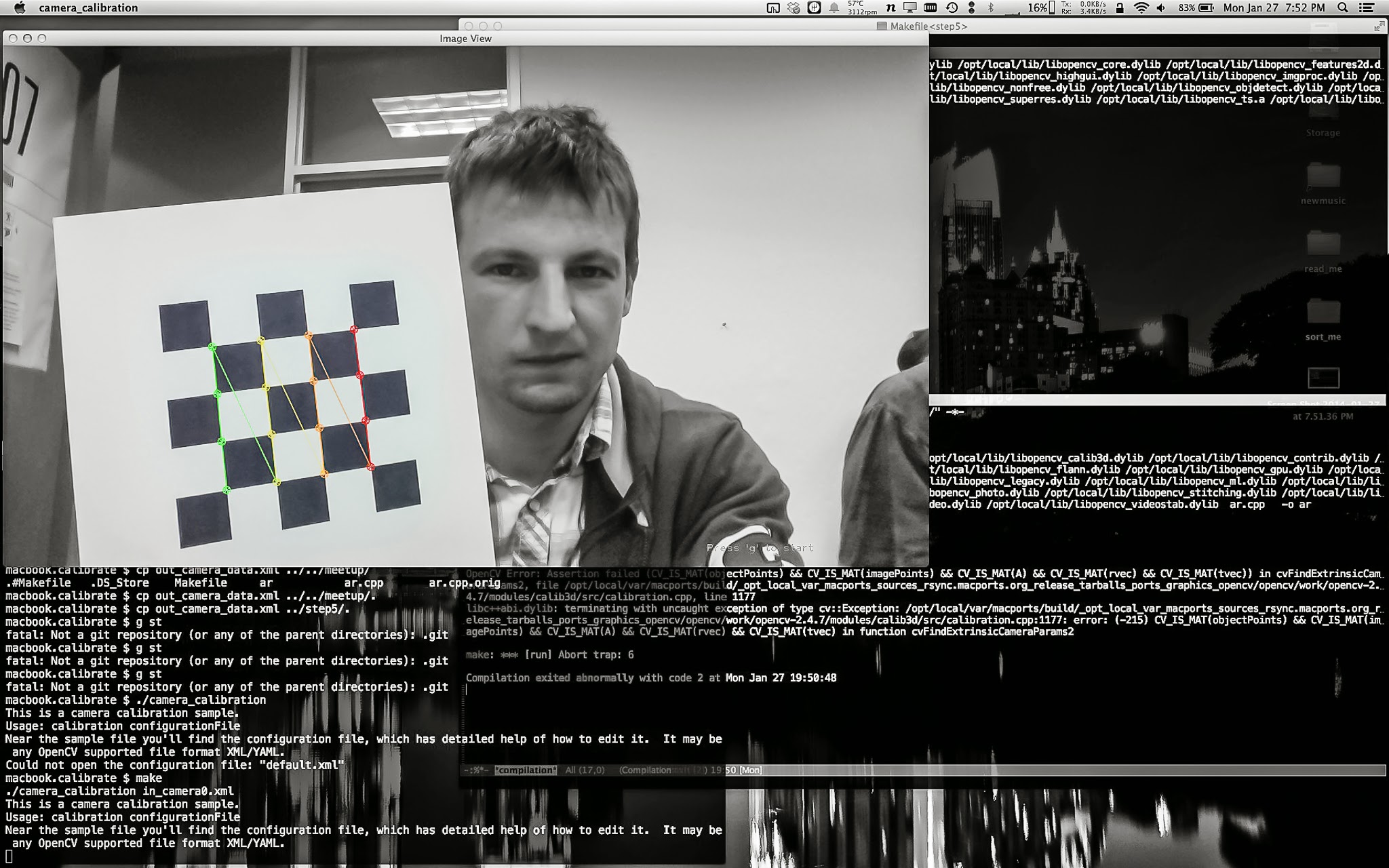Enter full screen for Makefile<step5> window

point(1379,26)
